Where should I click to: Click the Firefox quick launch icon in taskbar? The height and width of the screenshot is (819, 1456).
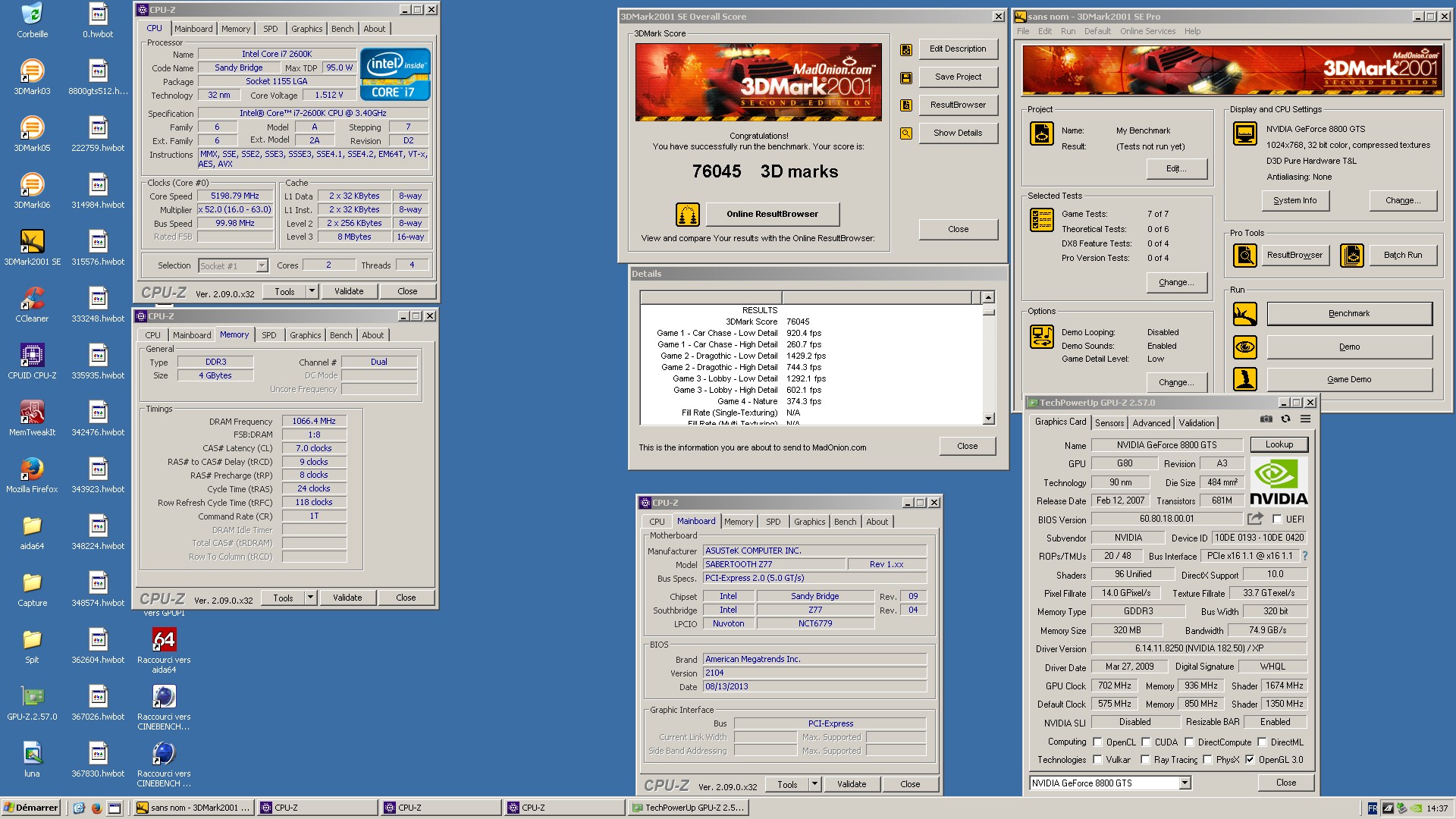pyautogui.click(x=96, y=808)
